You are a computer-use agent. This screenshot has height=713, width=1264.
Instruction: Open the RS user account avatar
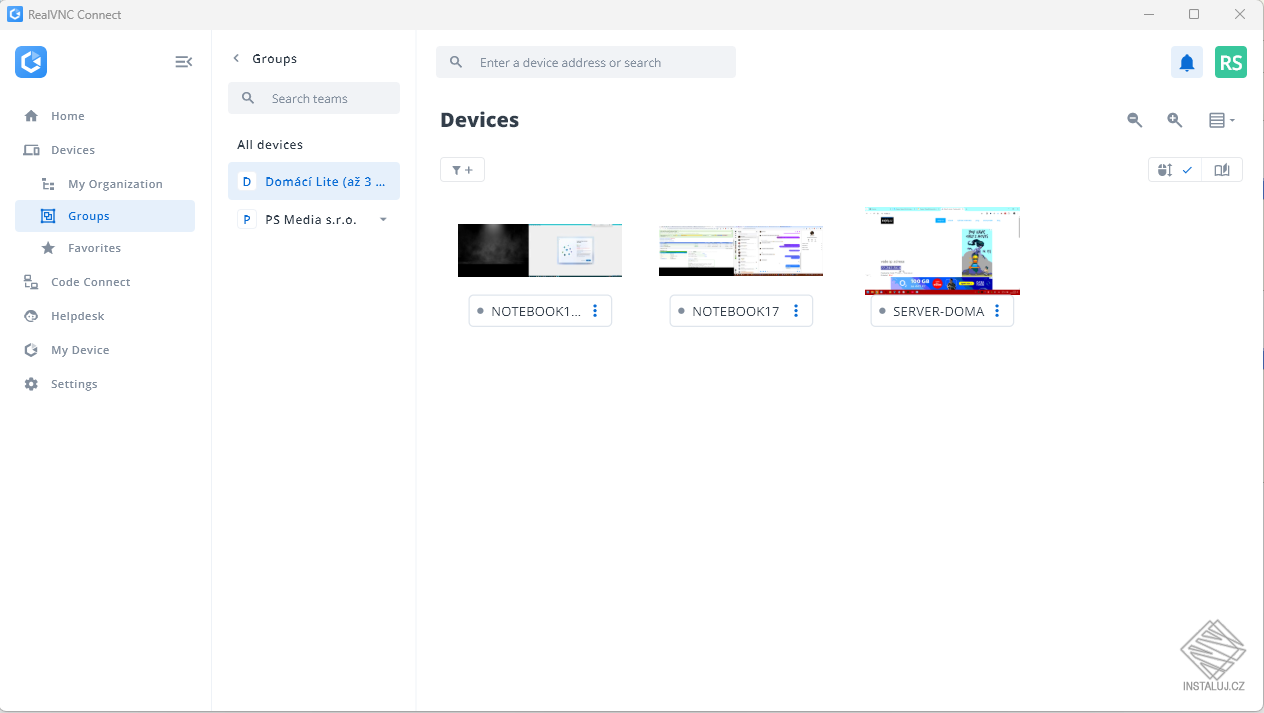(1231, 62)
